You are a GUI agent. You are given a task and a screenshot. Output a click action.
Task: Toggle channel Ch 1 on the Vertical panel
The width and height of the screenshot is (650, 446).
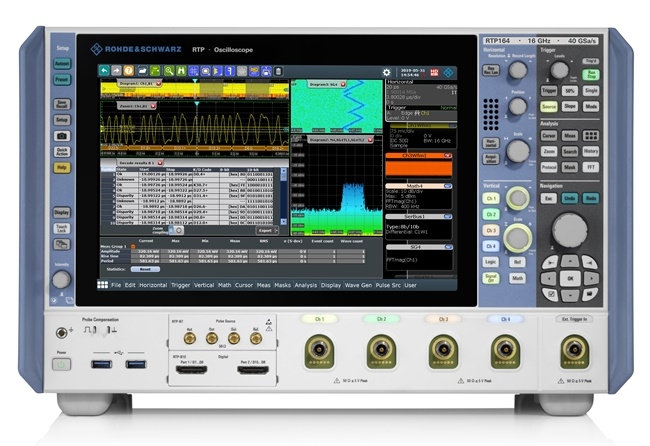[x=492, y=199]
